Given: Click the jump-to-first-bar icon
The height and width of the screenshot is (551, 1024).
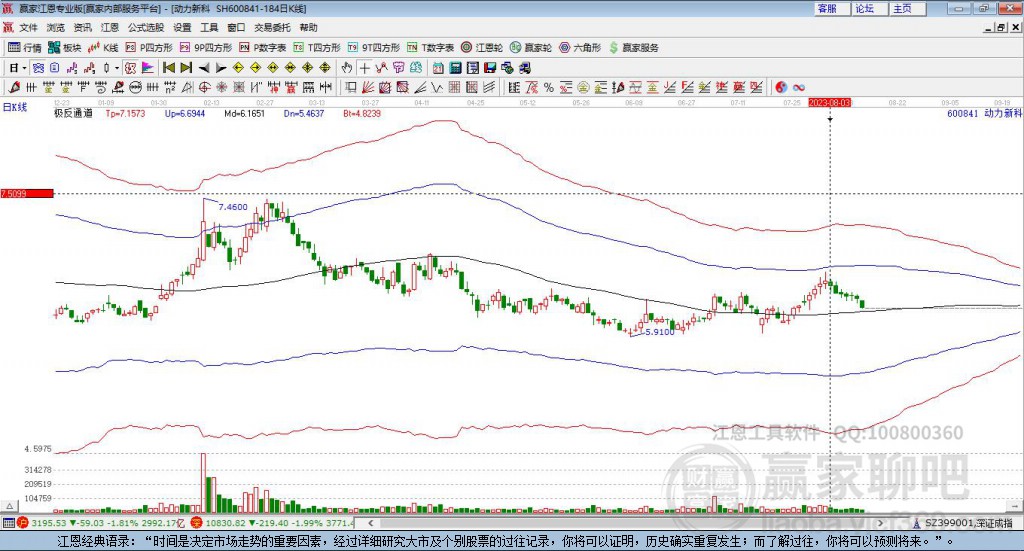Looking at the screenshot, I should [168, 68].
